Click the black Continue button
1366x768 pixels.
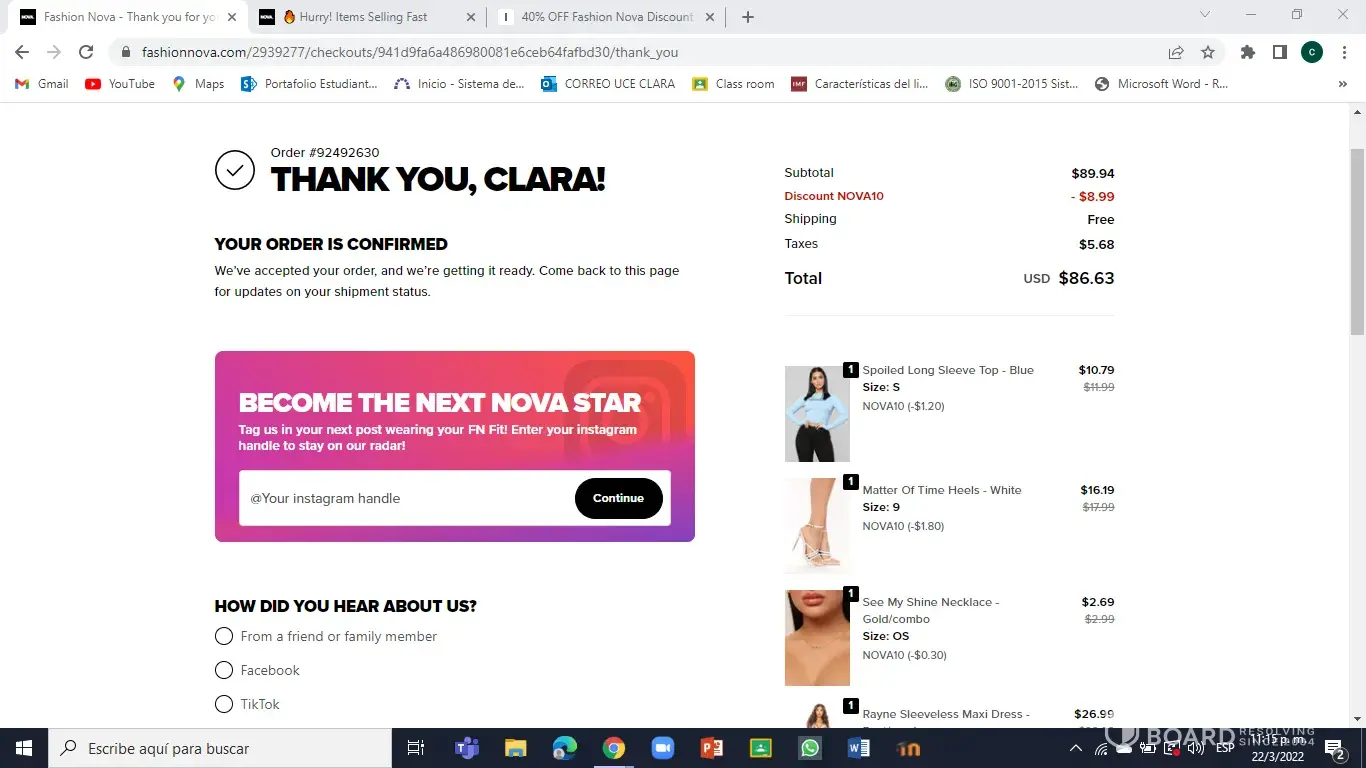point(619,498)
